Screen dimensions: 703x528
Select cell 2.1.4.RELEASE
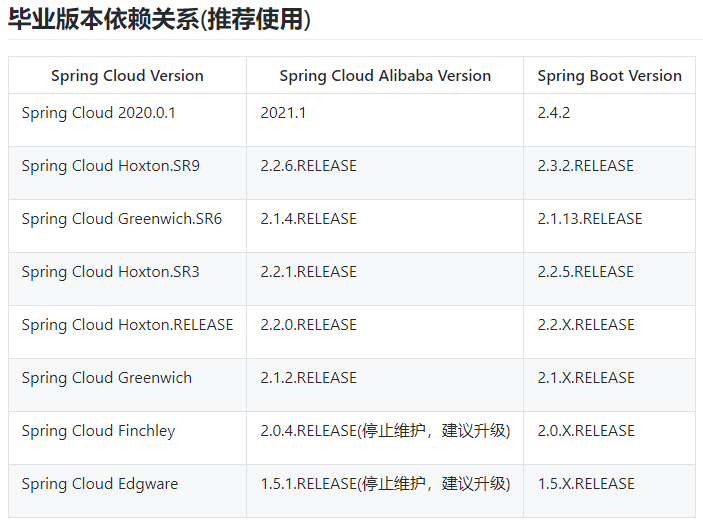click(385, 226)
